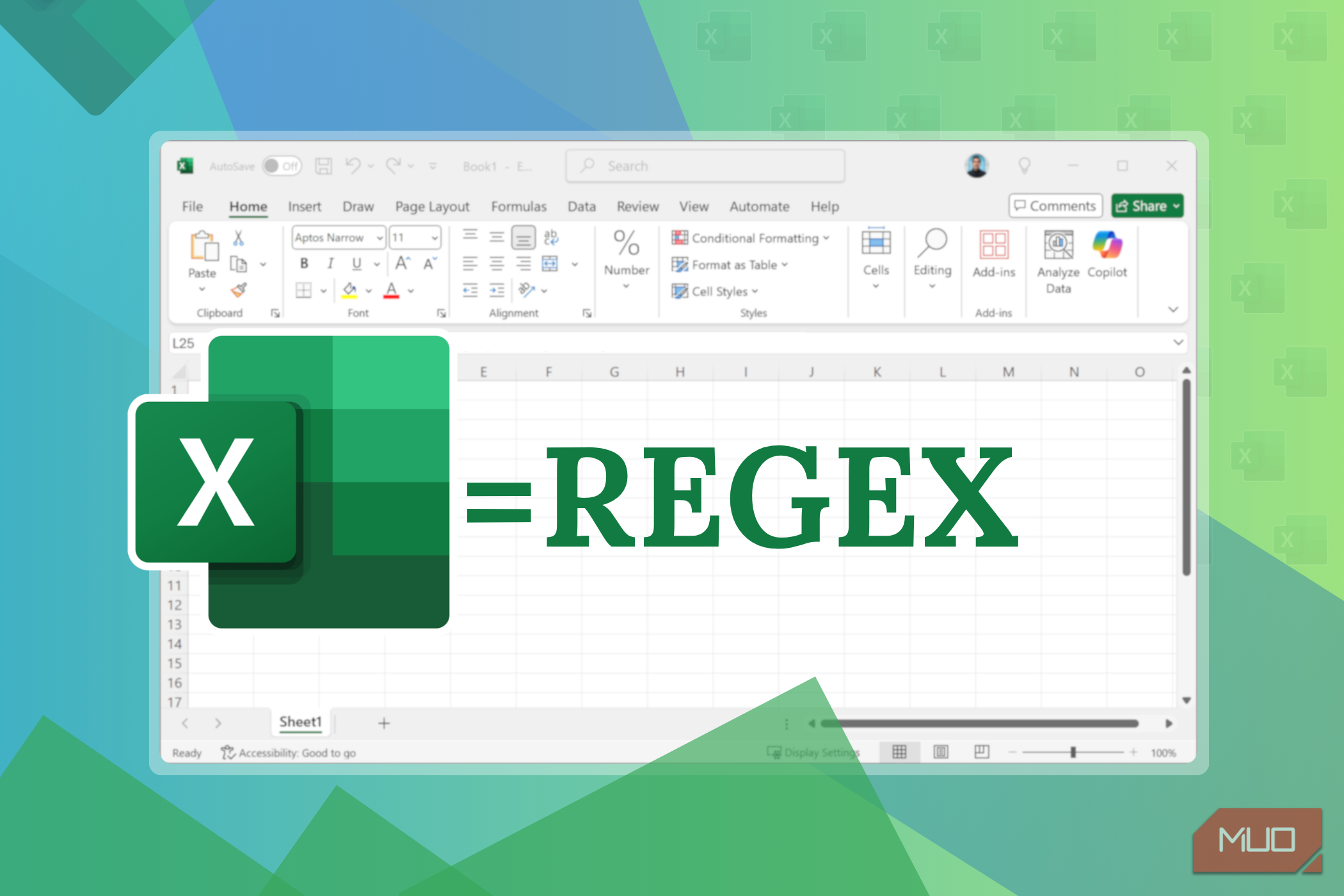Viewport: 1344px width, 896px height.
Task: Click the Center align icon
Action: 497,264
